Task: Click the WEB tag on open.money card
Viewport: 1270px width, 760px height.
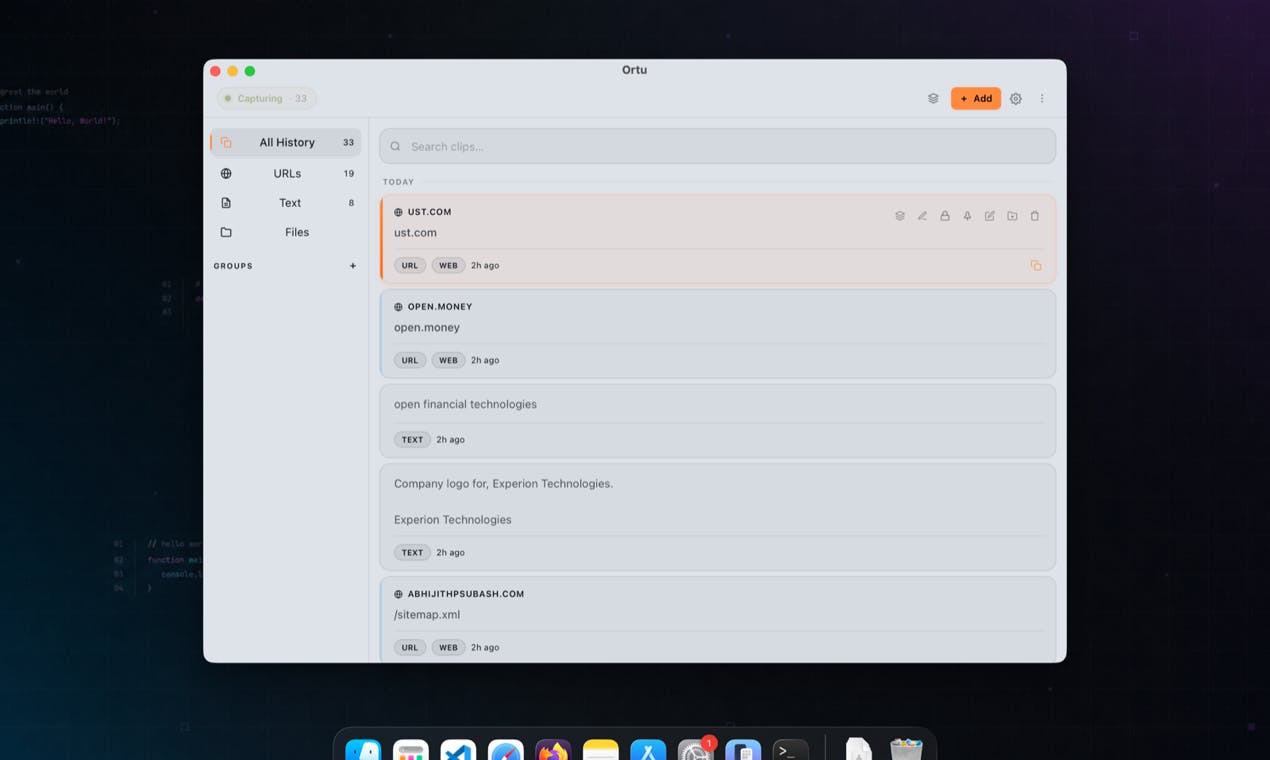Action: [x=448, y=360]
